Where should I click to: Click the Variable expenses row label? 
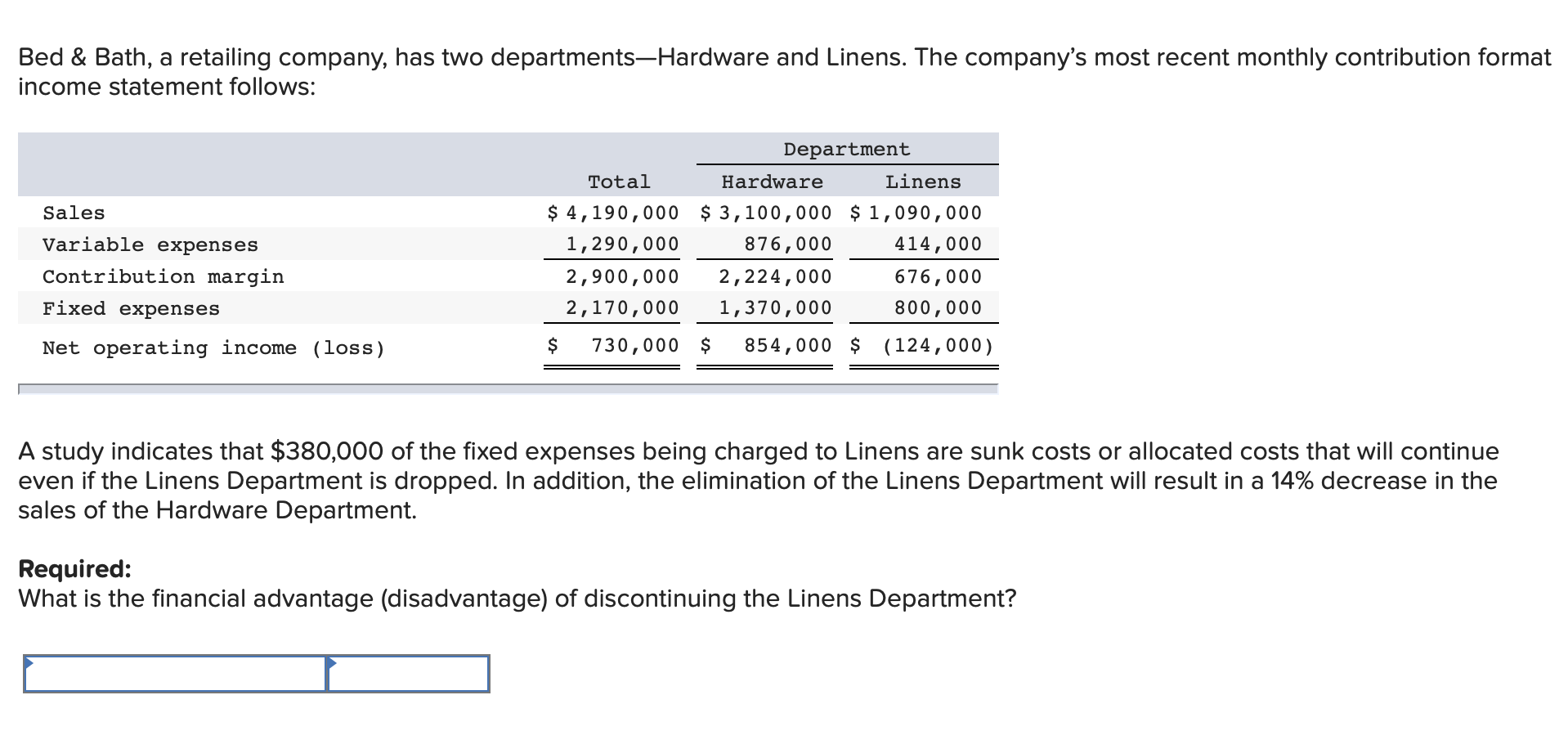click(x=150, y=245)
